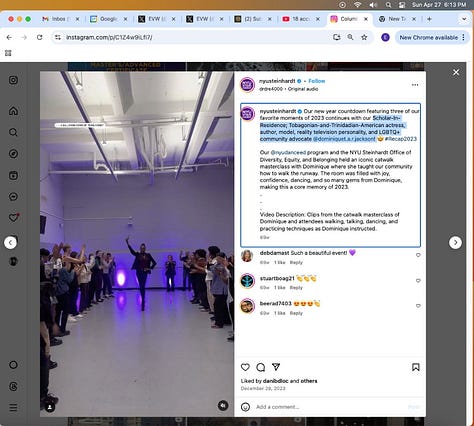Go to next post with right arrow
The height and width of the screenshot is (426, 474).
pyautogui.click(x=455, y=242)
